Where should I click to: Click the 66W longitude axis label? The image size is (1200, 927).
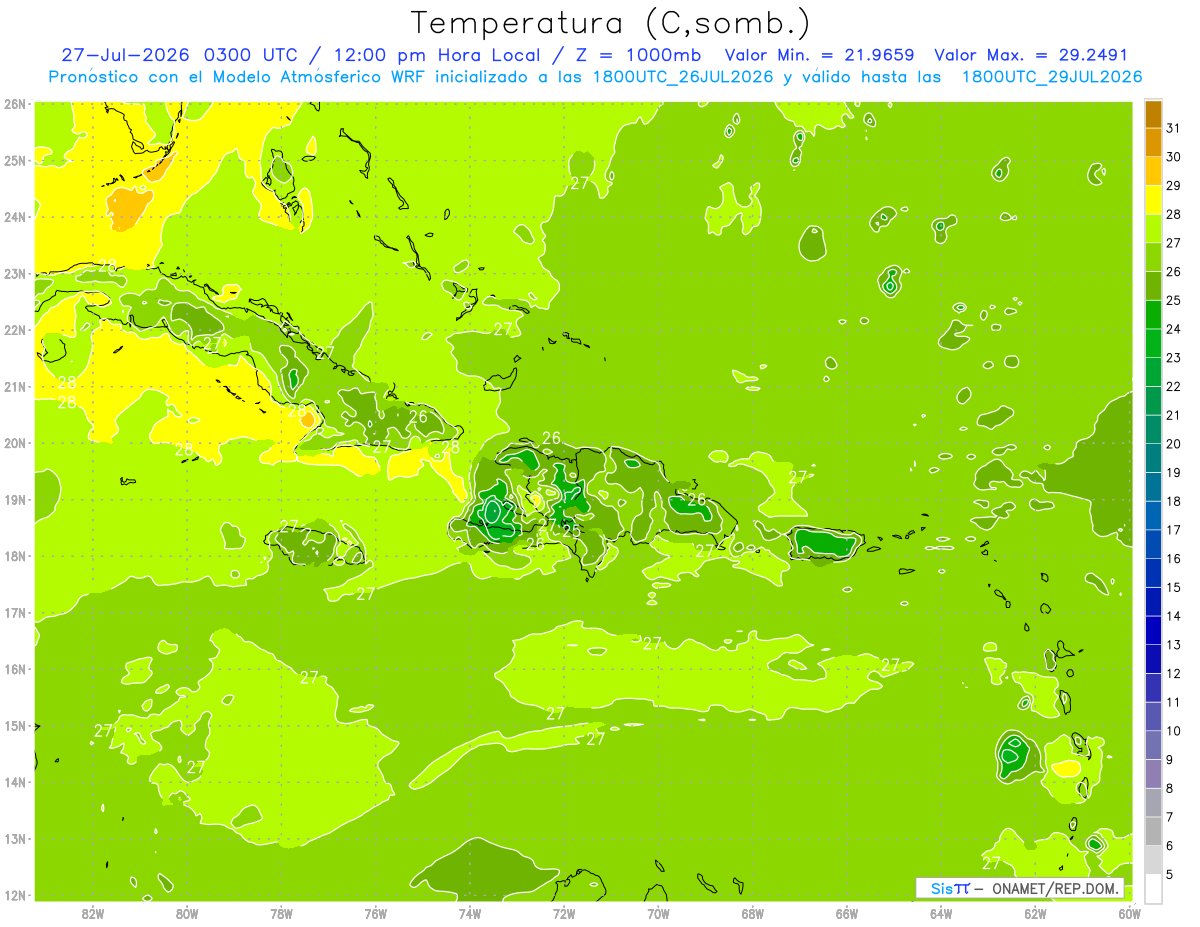click(847, 913)
